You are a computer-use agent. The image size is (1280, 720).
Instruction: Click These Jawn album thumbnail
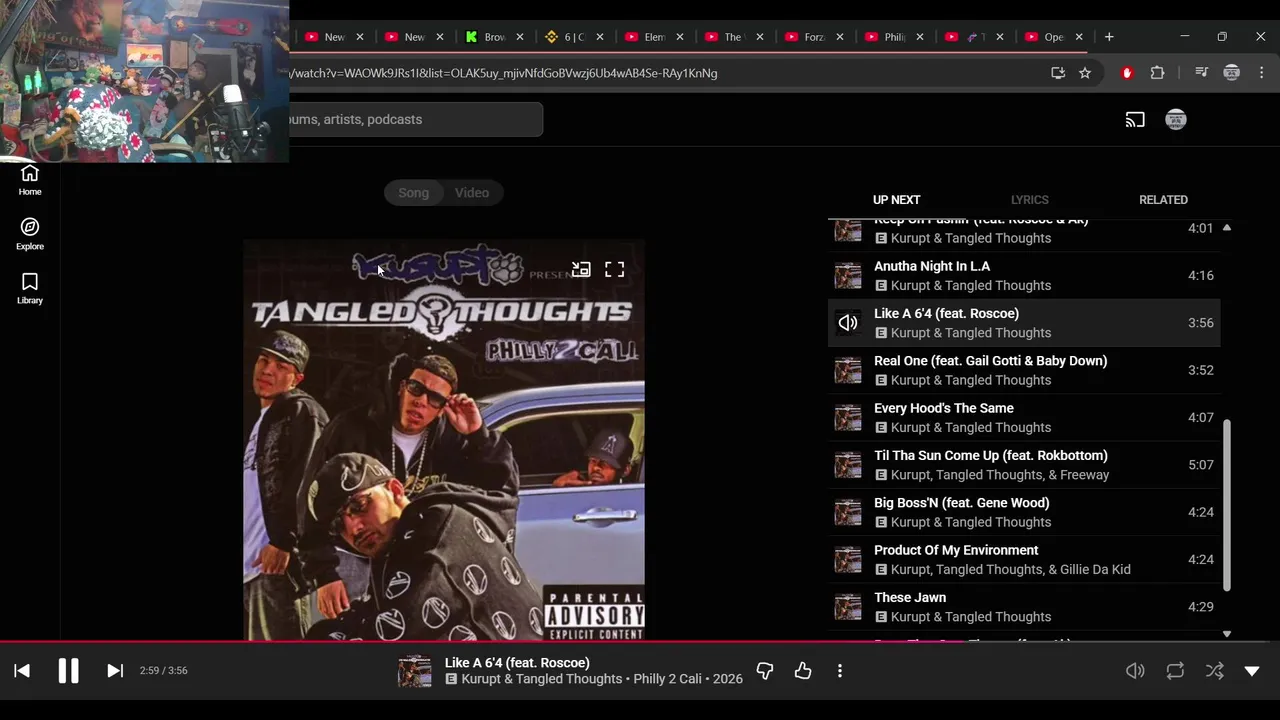coord(848,607)
